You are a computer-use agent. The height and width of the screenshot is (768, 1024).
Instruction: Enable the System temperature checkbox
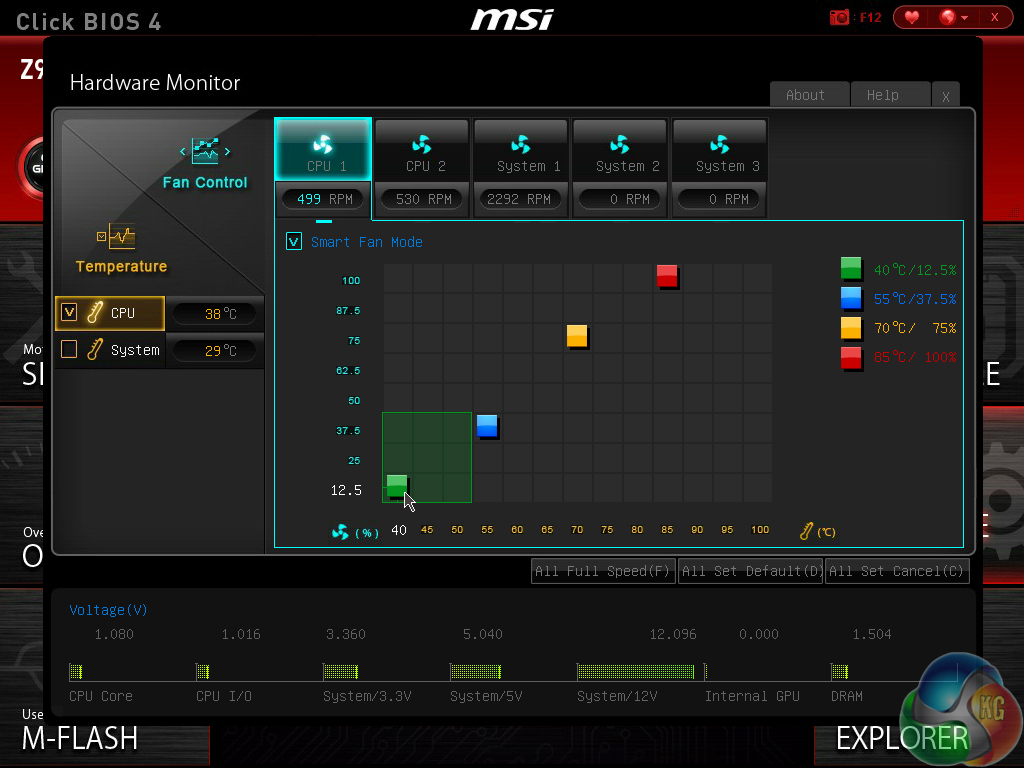69,350
